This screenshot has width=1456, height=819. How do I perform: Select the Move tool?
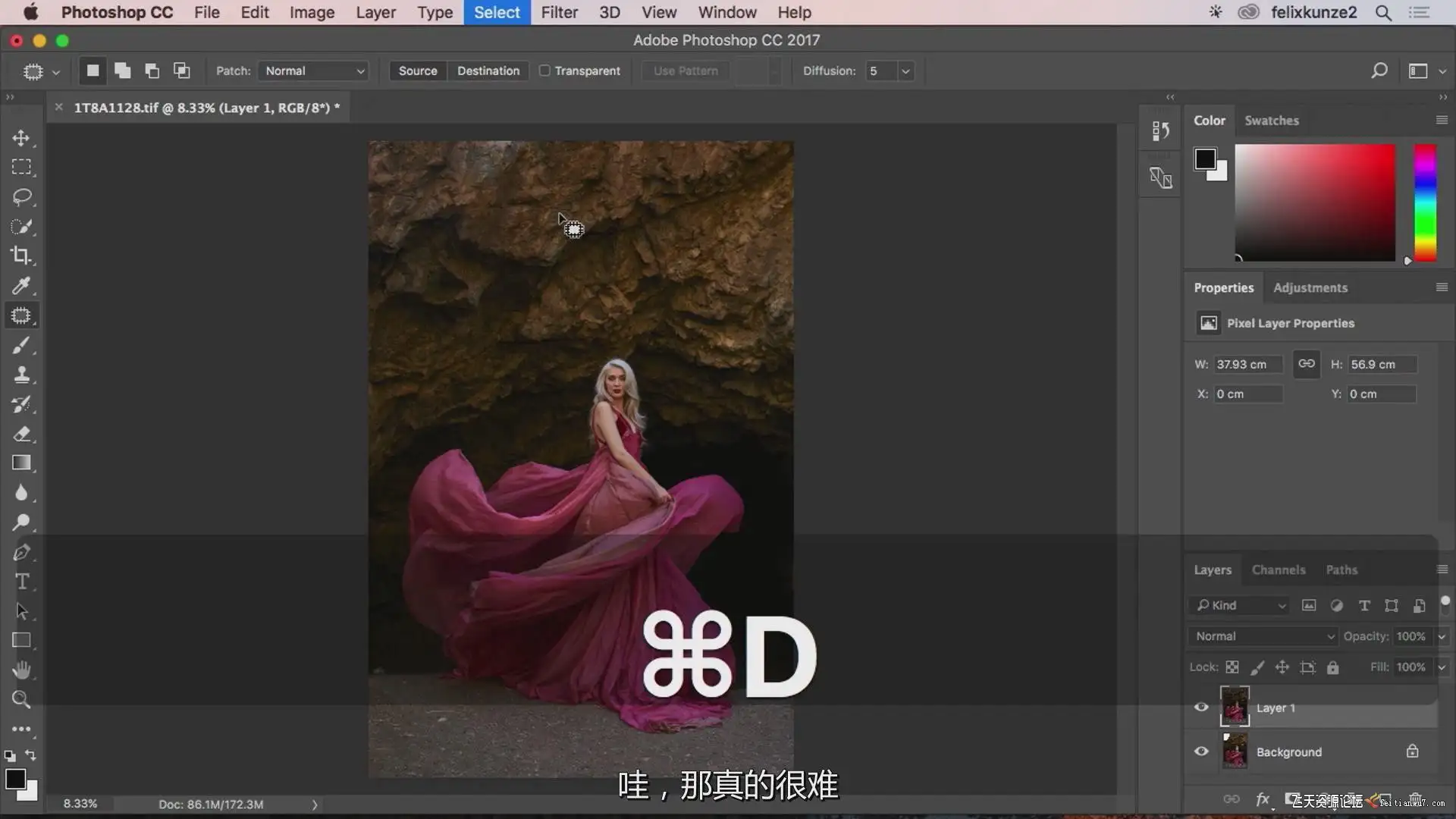pos(21,138)
